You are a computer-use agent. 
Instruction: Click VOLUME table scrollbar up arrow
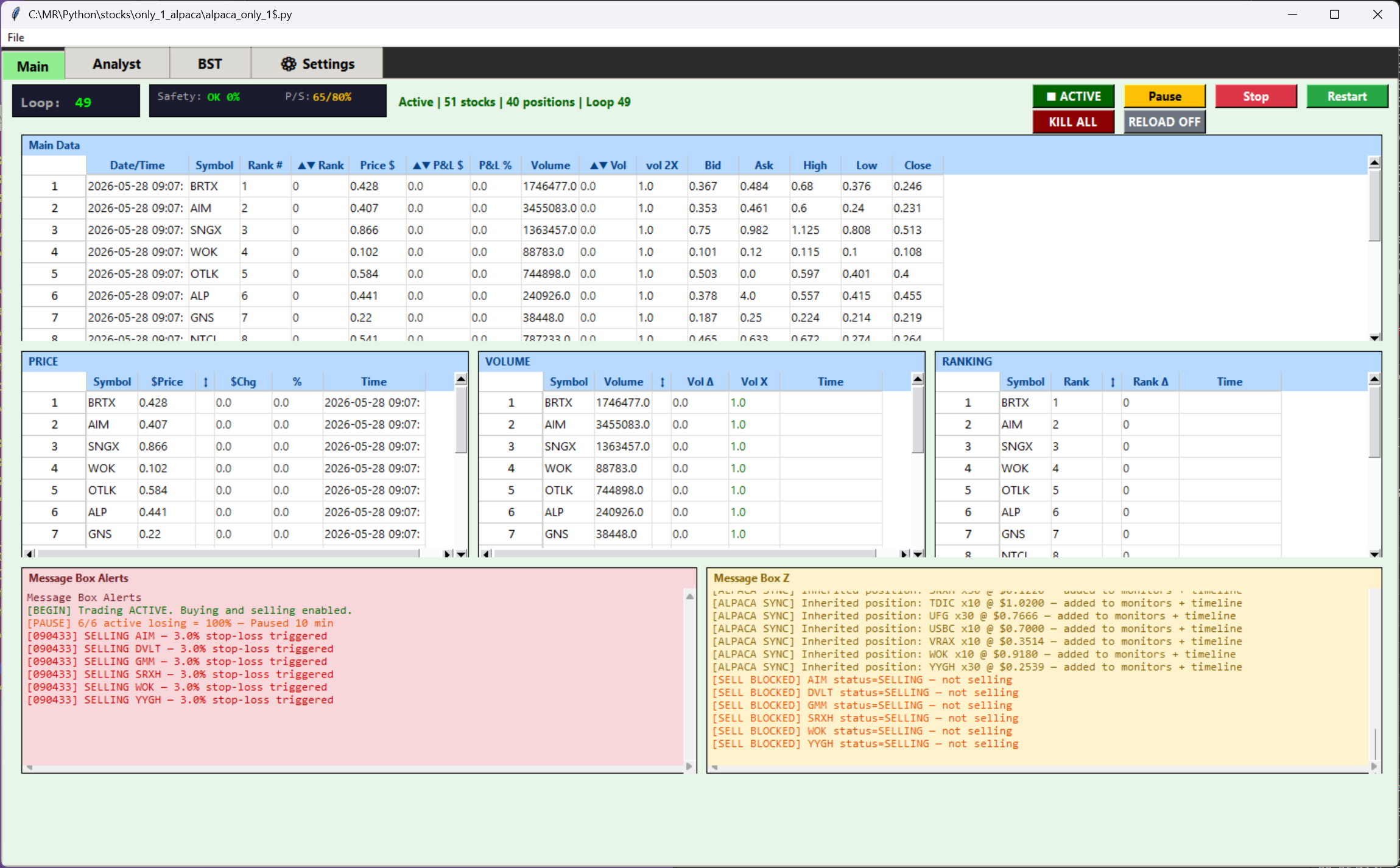pos(918,379)
